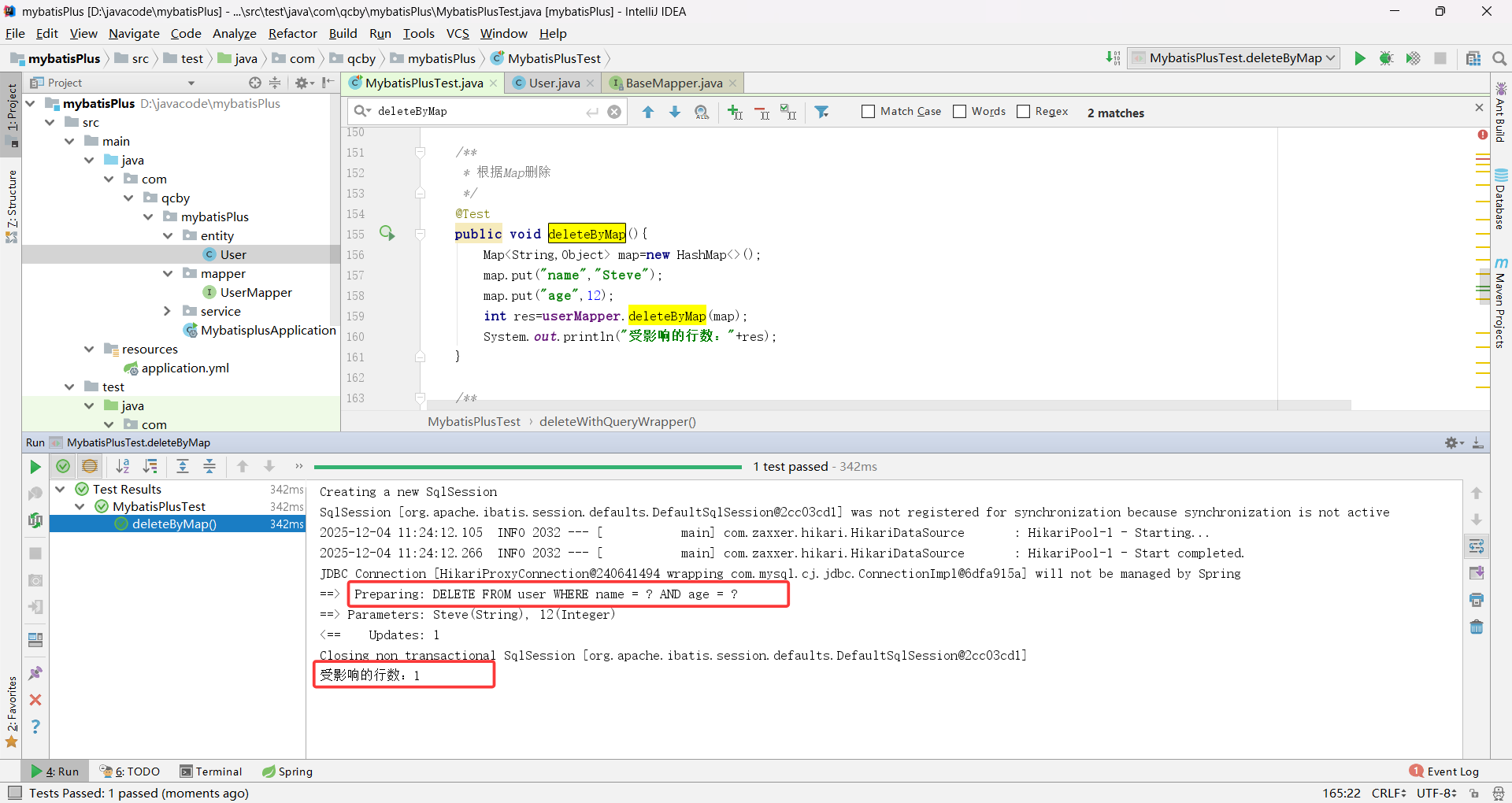This screenshot has height=803, width=1512.
Task: Select UserMapper in project tree
Action: pos(256,292)
